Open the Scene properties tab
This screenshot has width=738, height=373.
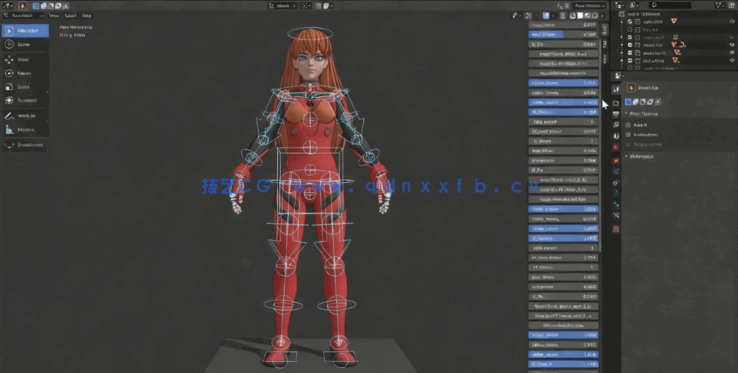616,136
